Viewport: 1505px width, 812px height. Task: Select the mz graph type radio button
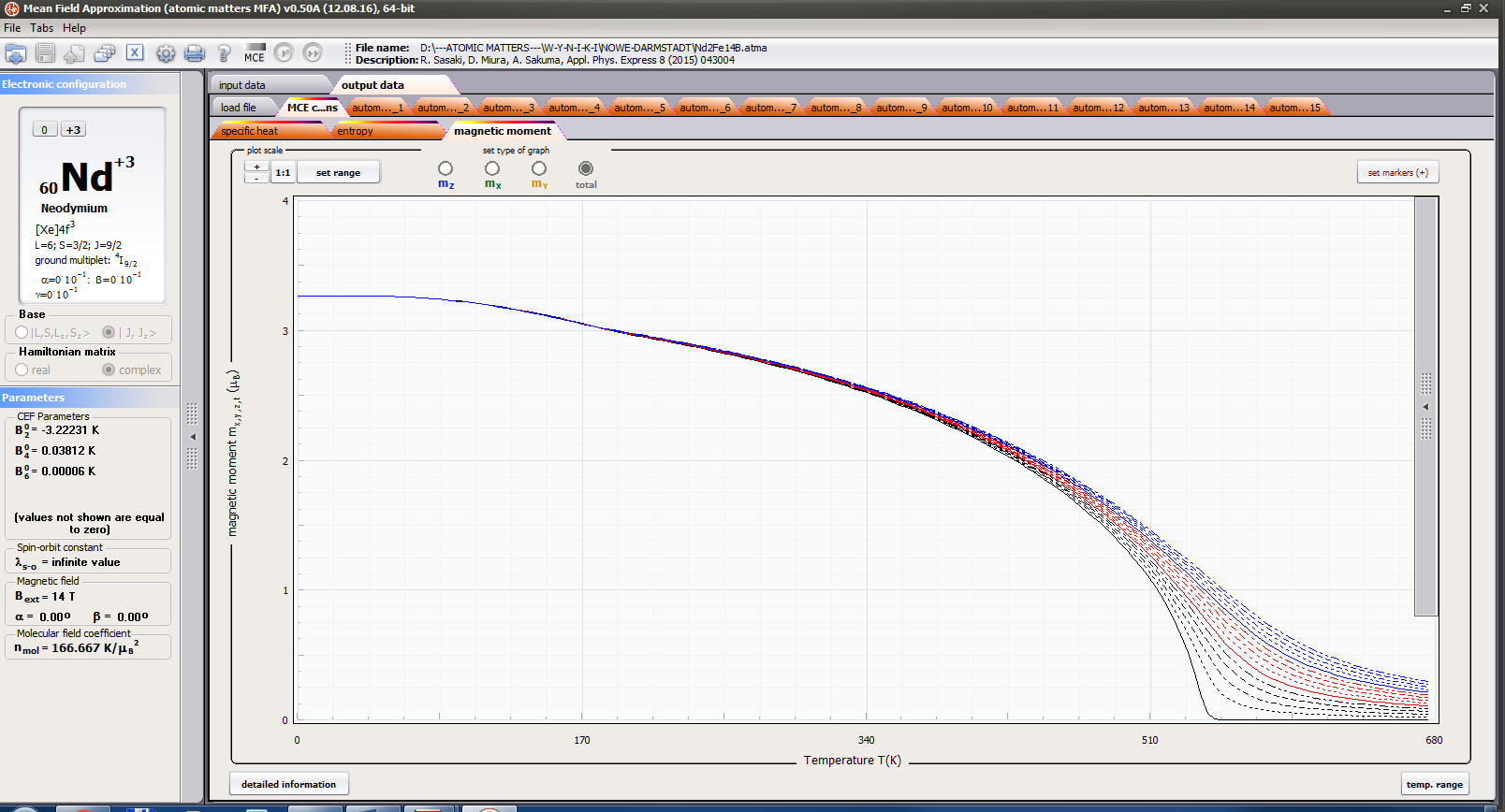[x=446, y=168]
